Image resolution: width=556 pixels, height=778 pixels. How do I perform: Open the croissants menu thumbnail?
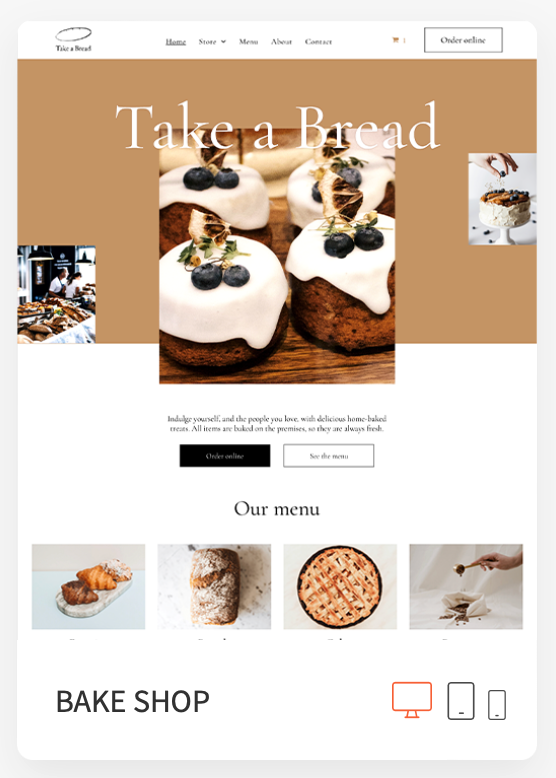(x=88, y=586)
